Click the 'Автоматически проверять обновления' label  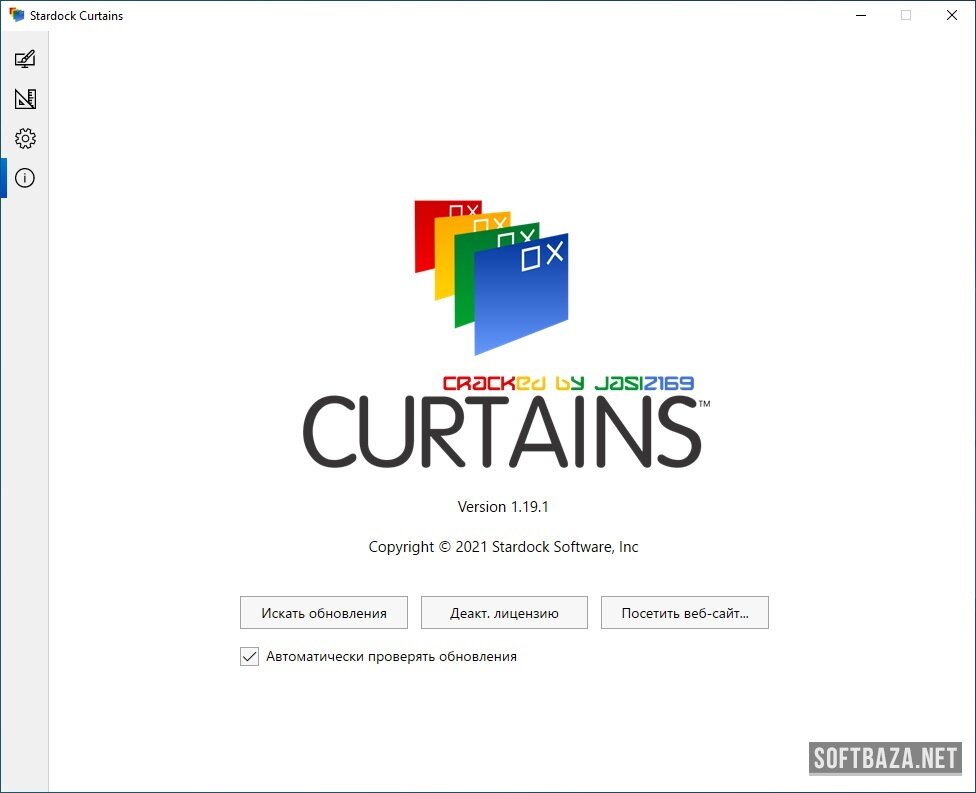coord(391,657)
